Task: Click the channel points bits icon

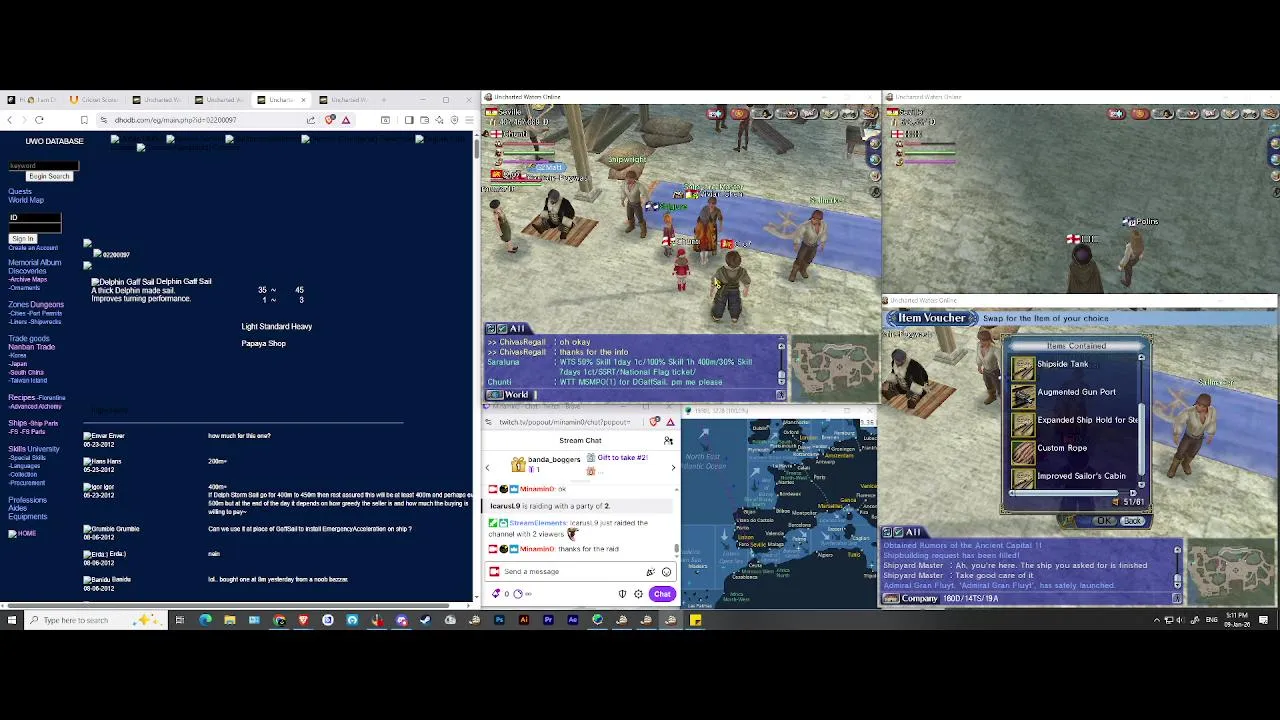Action: [x=497, y=594]
